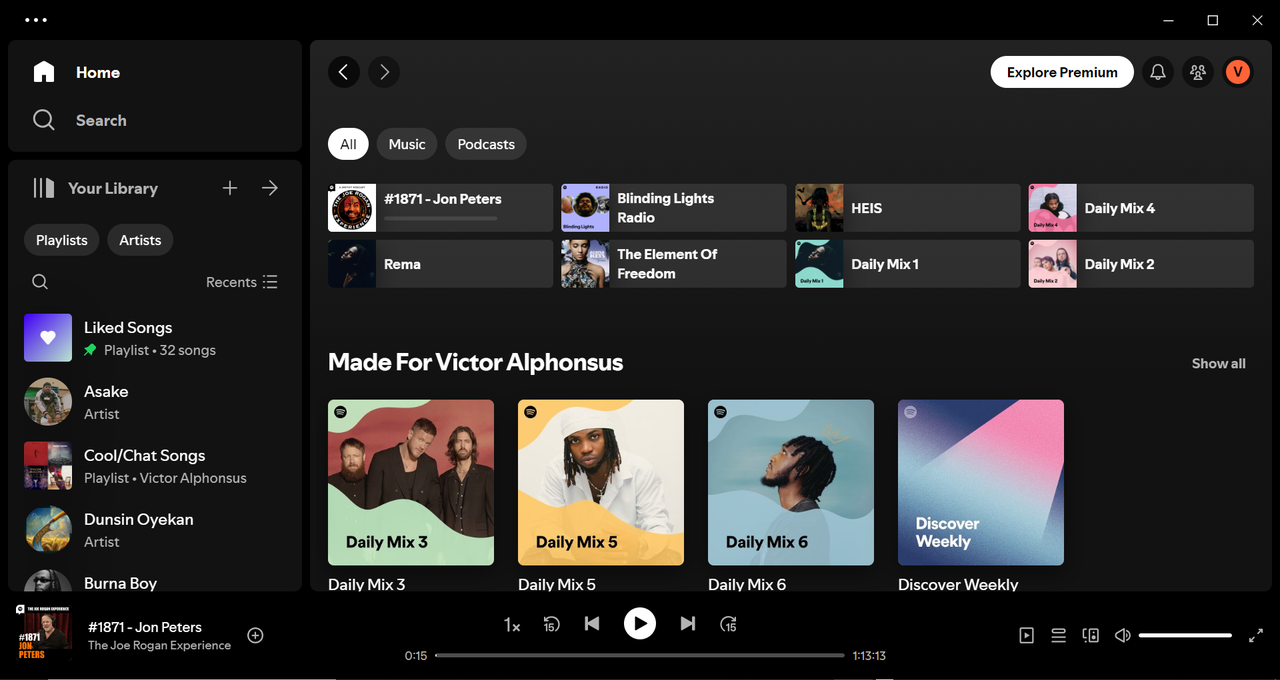Click the playback progress bar
The height and width of the screenshot is (680, 1280).
tap(640, 656)
